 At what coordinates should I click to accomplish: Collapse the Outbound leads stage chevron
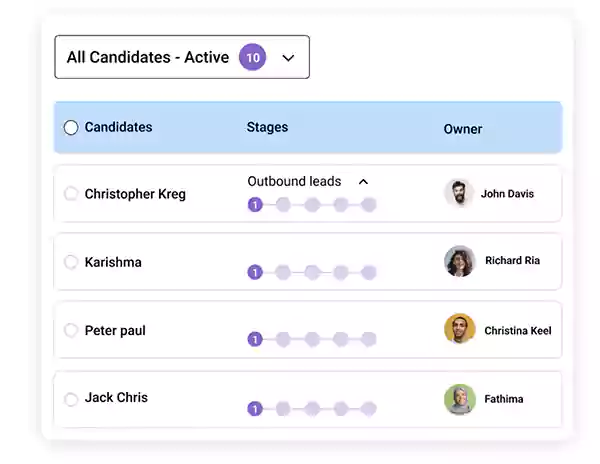pyautogui.click(x=364, y=182)
